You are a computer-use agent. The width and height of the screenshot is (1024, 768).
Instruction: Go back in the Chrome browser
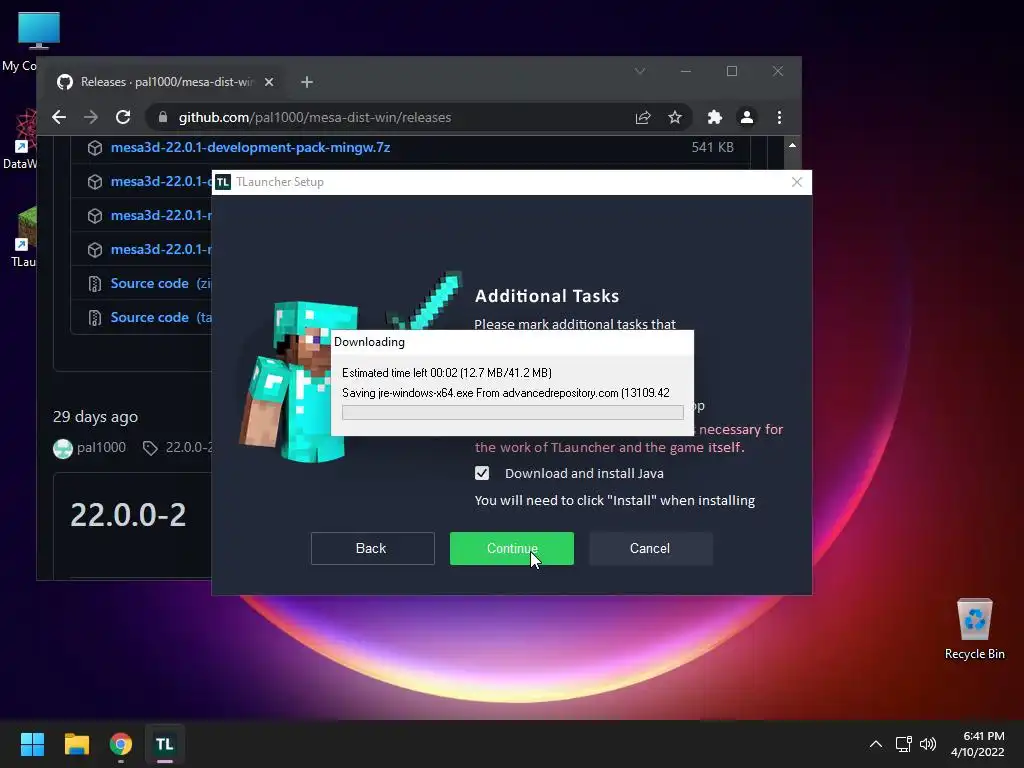click(x=59, y=118)
